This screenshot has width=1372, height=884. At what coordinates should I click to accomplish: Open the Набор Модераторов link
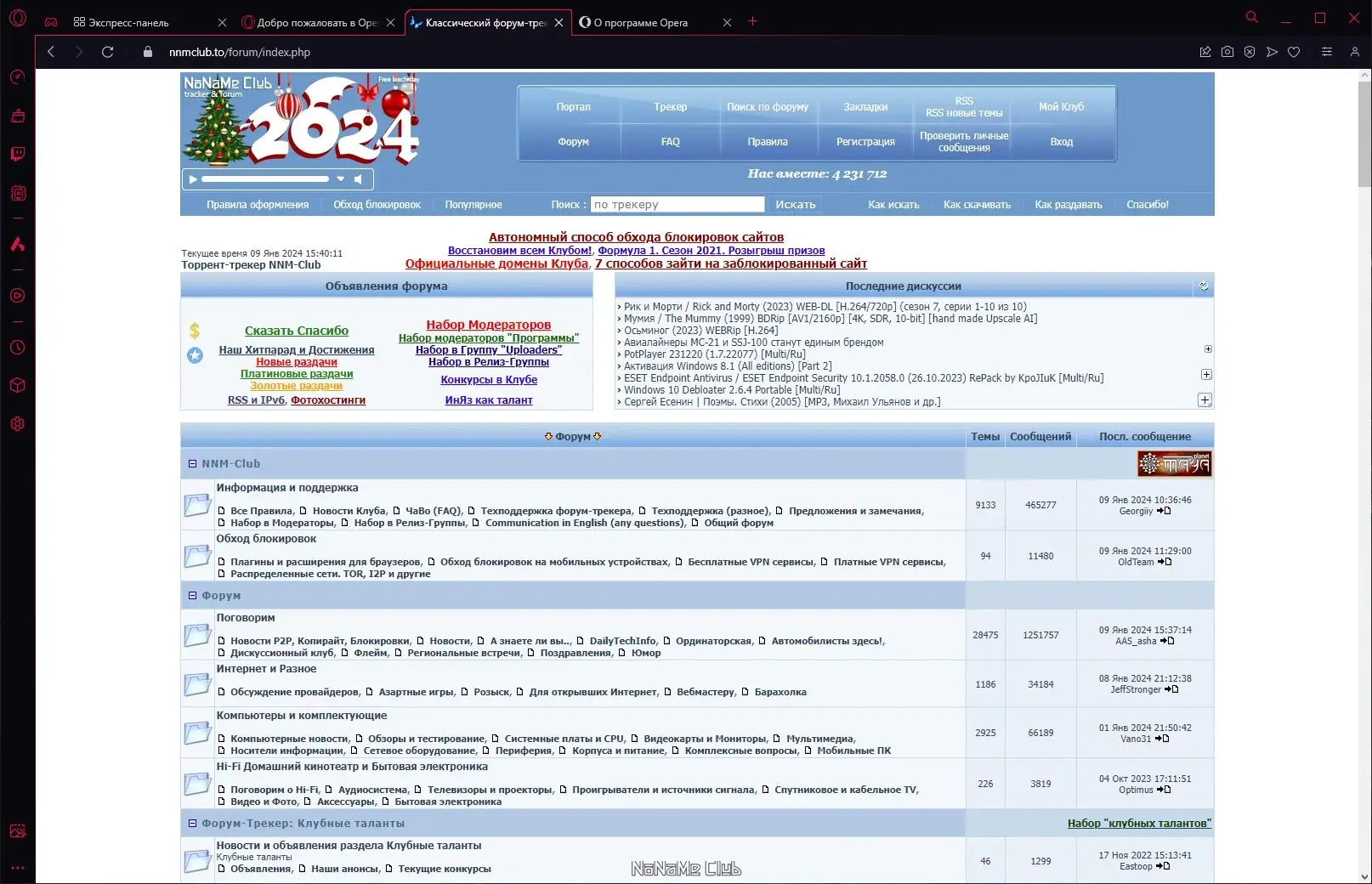pos(489,325)
